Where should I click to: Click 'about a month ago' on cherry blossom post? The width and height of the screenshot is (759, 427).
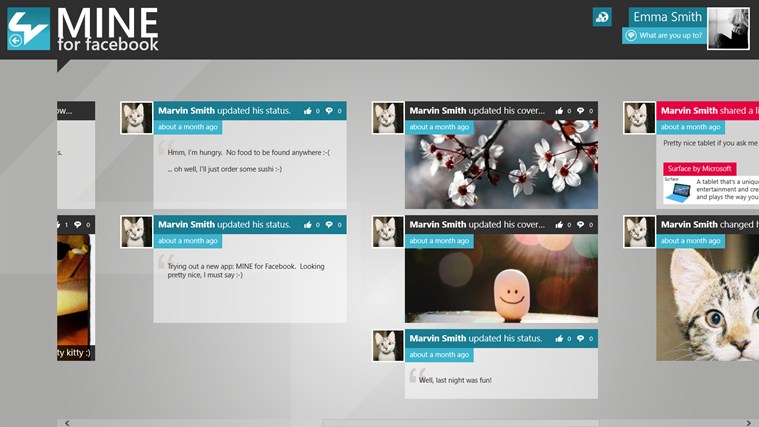(x=439, y=127)
